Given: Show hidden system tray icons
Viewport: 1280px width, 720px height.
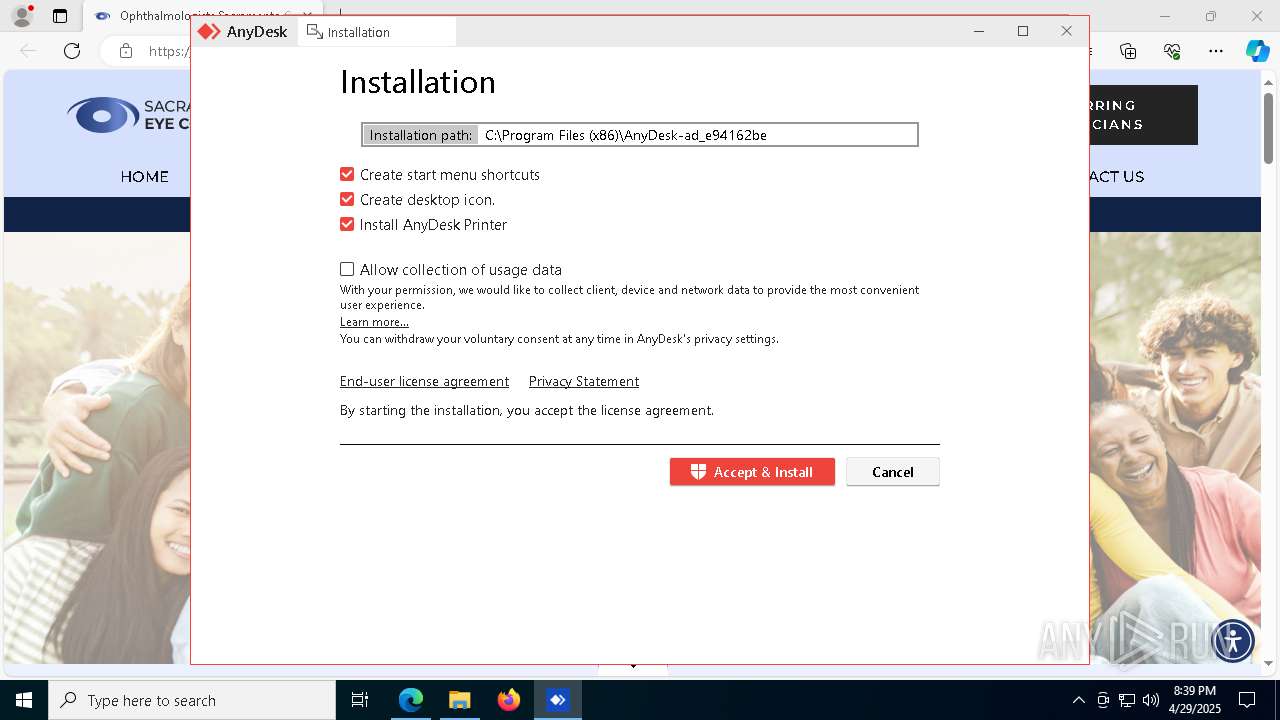Looking at the screenshot, I should tap(1078, 700).
